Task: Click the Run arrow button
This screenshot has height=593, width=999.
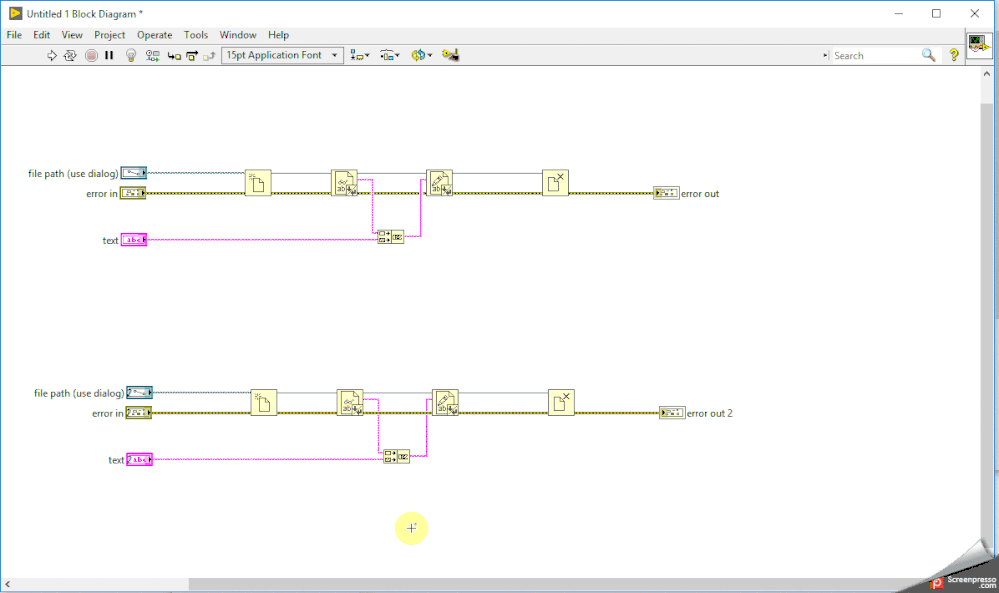Action: click(x=53, y=56)
